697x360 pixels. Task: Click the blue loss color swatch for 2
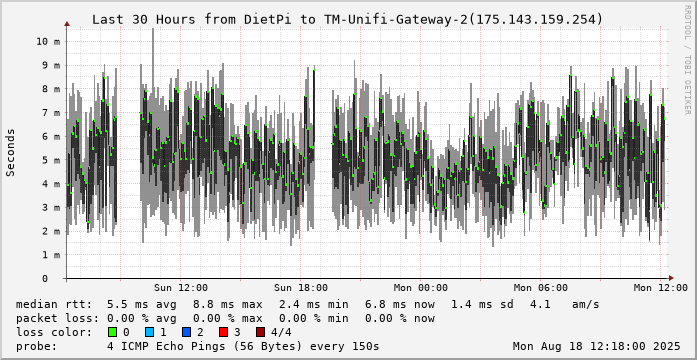(186, 332)
